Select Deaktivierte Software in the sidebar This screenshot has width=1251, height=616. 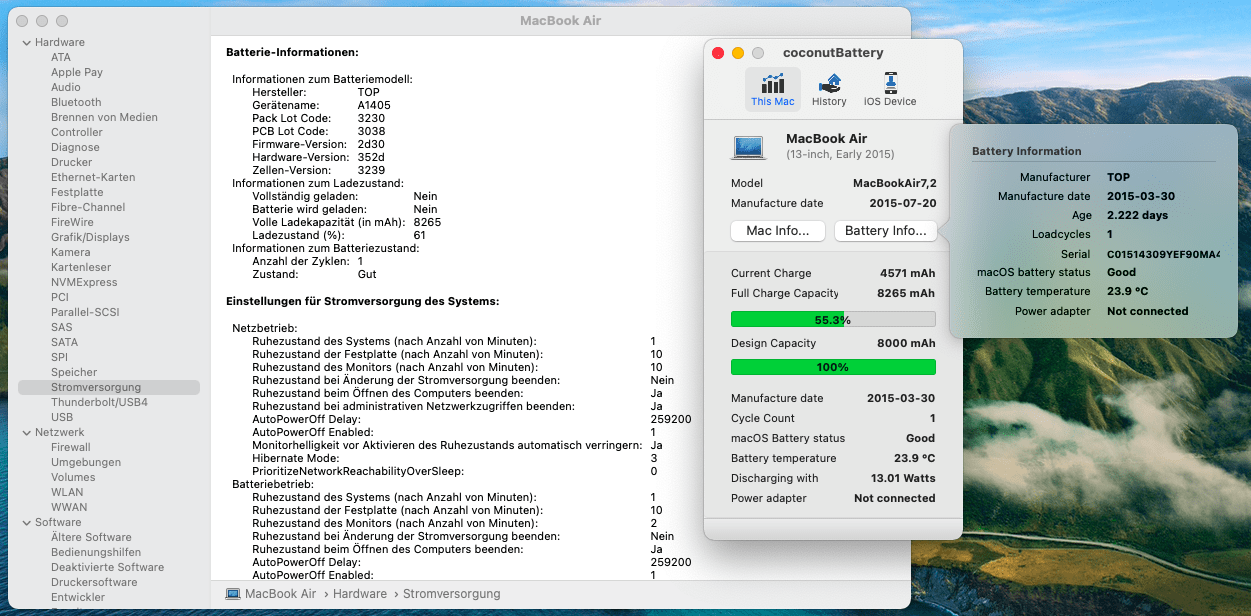107,567
